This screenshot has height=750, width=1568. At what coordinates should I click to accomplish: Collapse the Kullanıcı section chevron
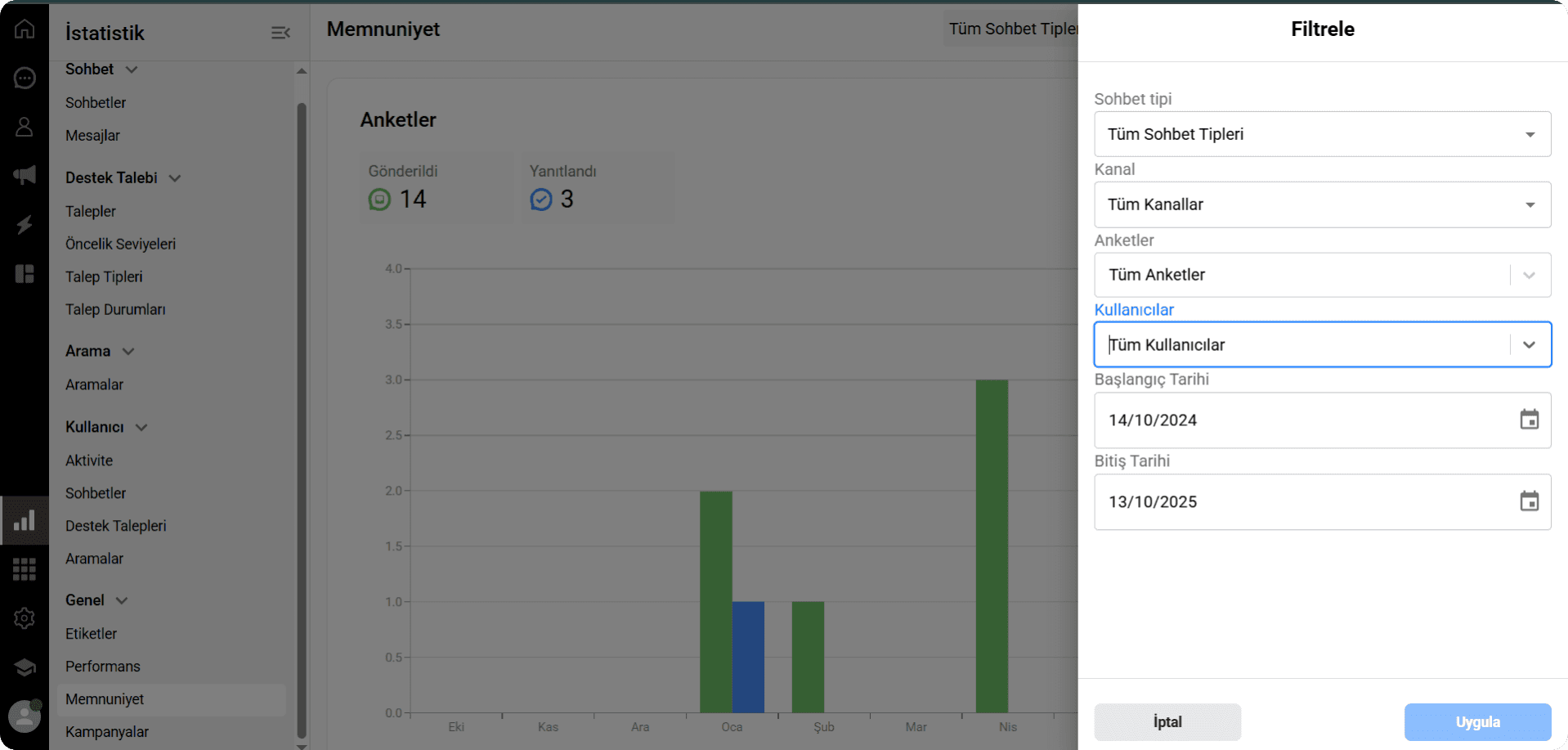click(x=141, y=428)
